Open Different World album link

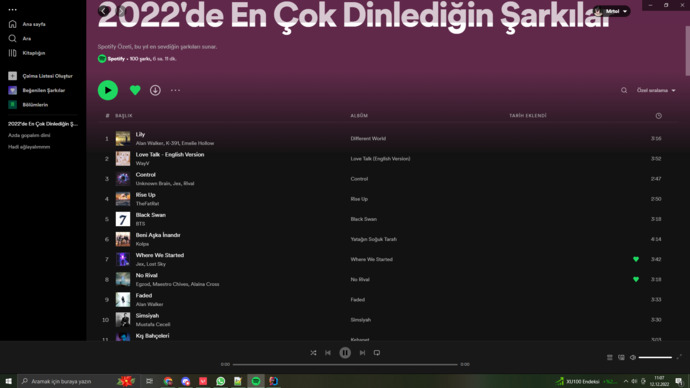[x=368, y=139]
